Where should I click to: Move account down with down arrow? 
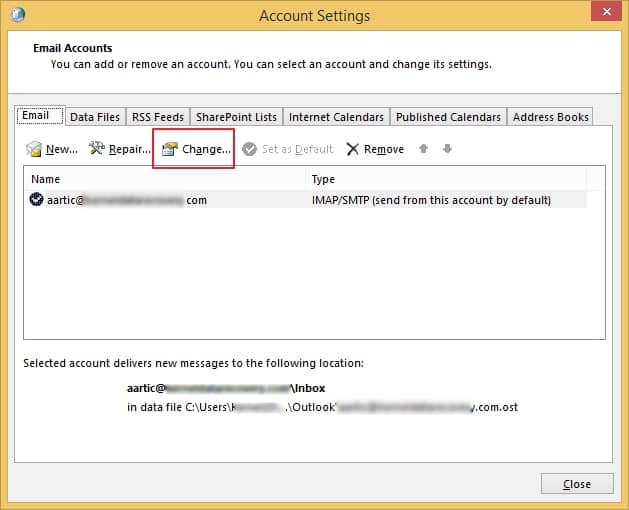coord(447,148)
